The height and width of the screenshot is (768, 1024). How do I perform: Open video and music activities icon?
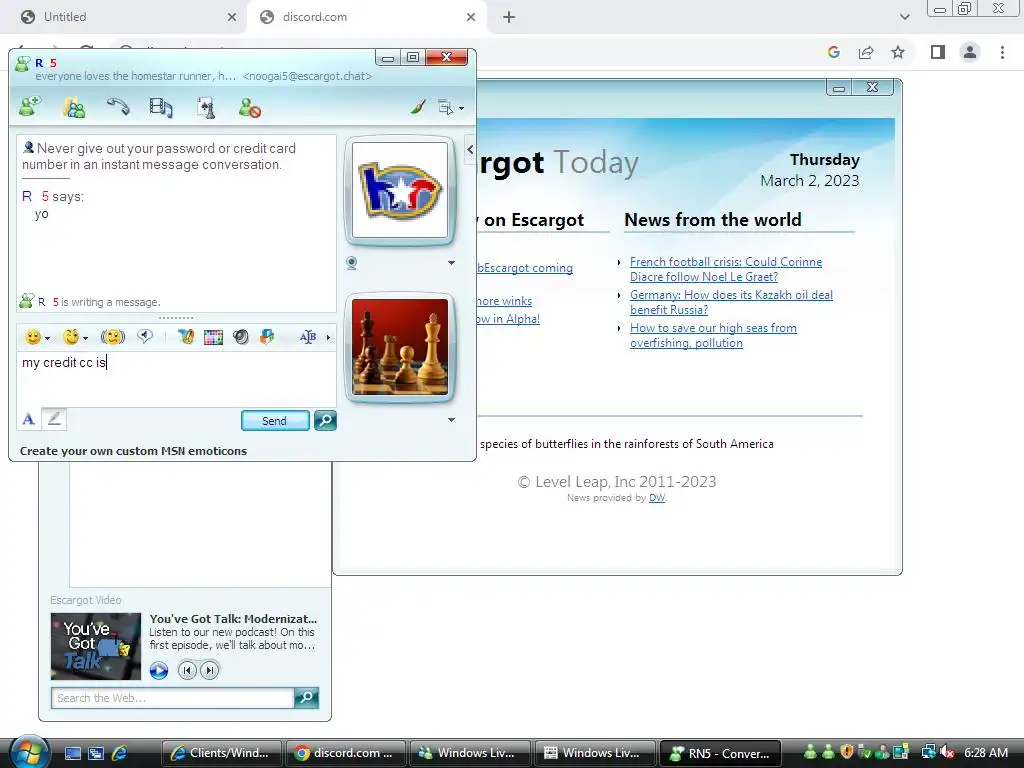161,107
